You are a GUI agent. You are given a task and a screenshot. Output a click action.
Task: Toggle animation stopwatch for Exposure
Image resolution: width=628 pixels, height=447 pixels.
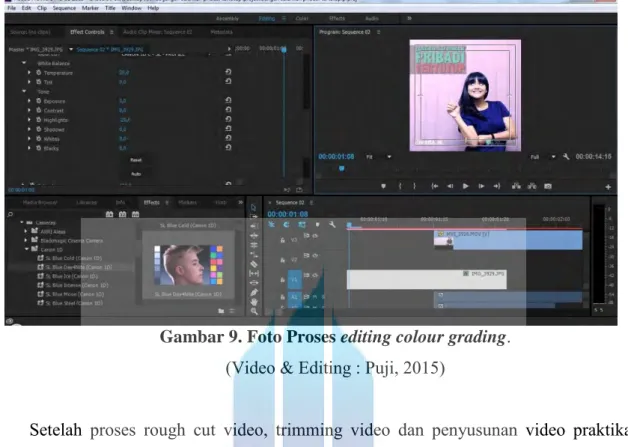click(39, 101)
